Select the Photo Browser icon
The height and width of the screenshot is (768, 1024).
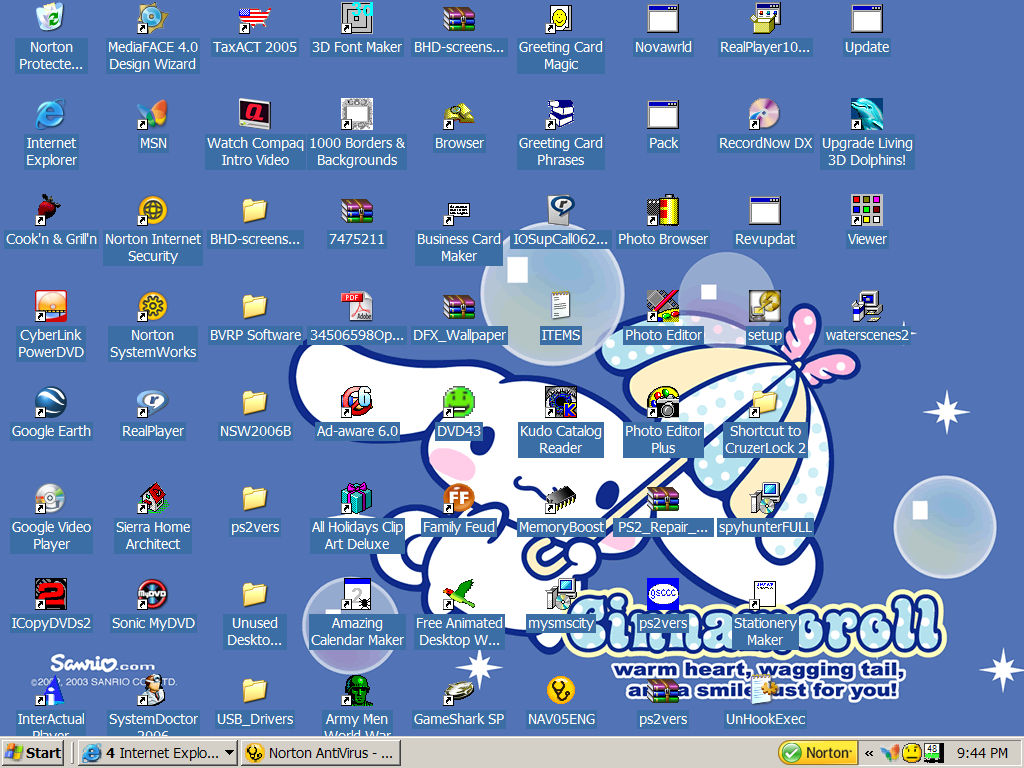pyautogui.click(x=662, y=210)
